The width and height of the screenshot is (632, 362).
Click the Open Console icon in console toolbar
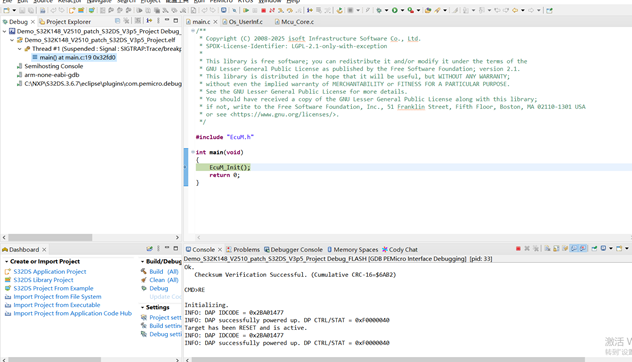tap(619, 249)
